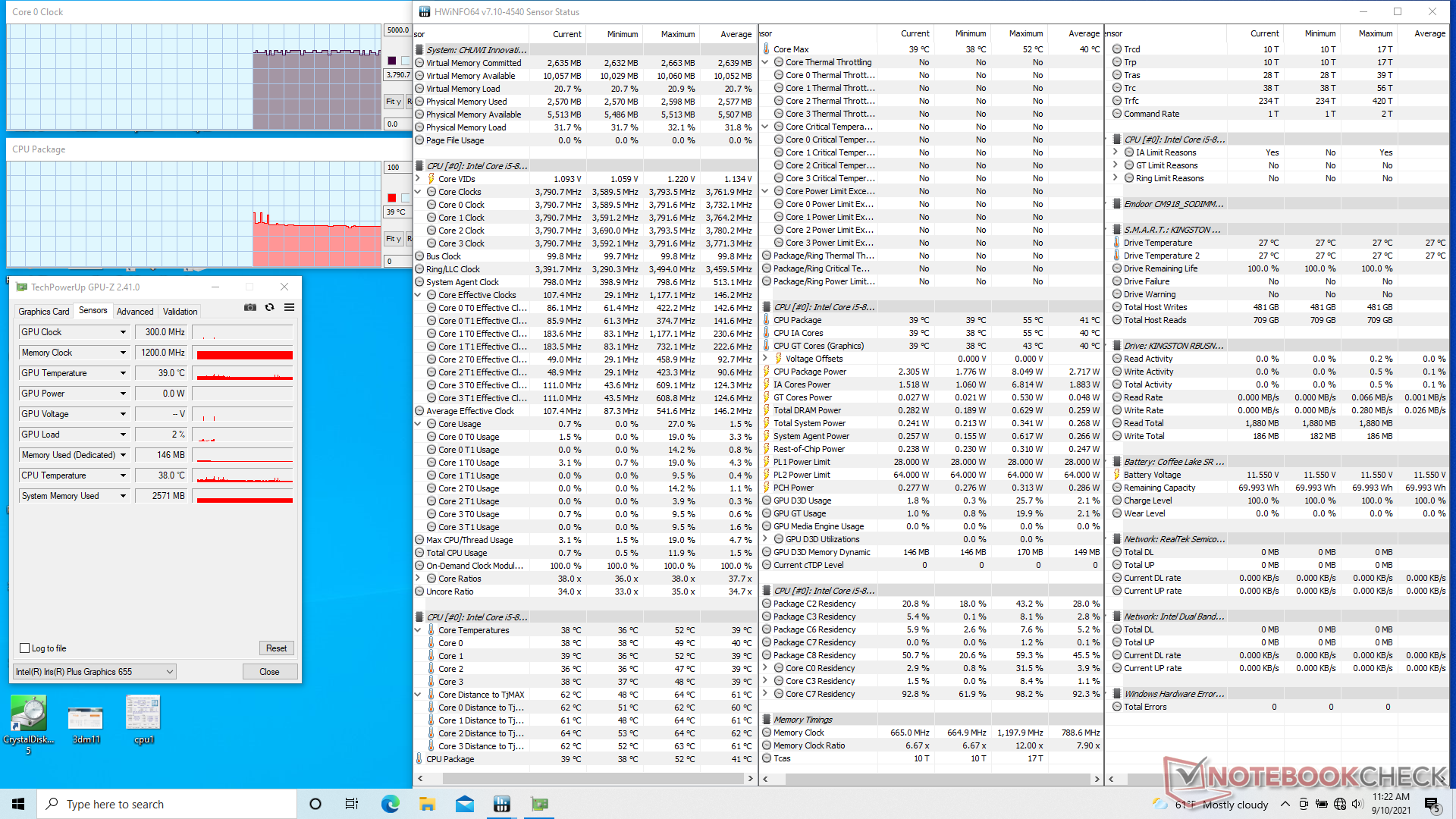The image size is (1456, 819).
Task: Edit the CPU Package graph maximum 100 field
Action: click(x=397, y=168)
